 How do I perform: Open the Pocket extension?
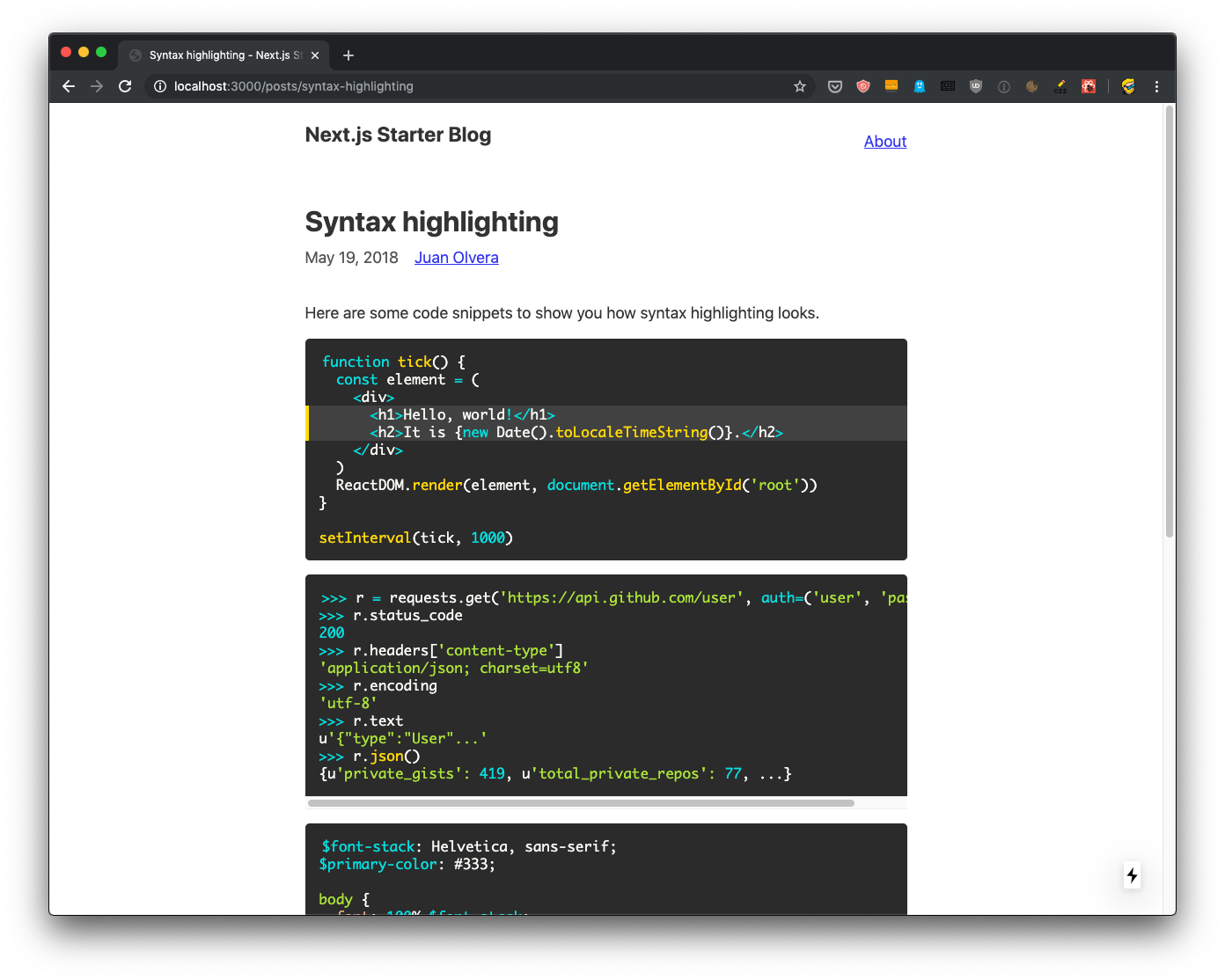pos(835,86)
